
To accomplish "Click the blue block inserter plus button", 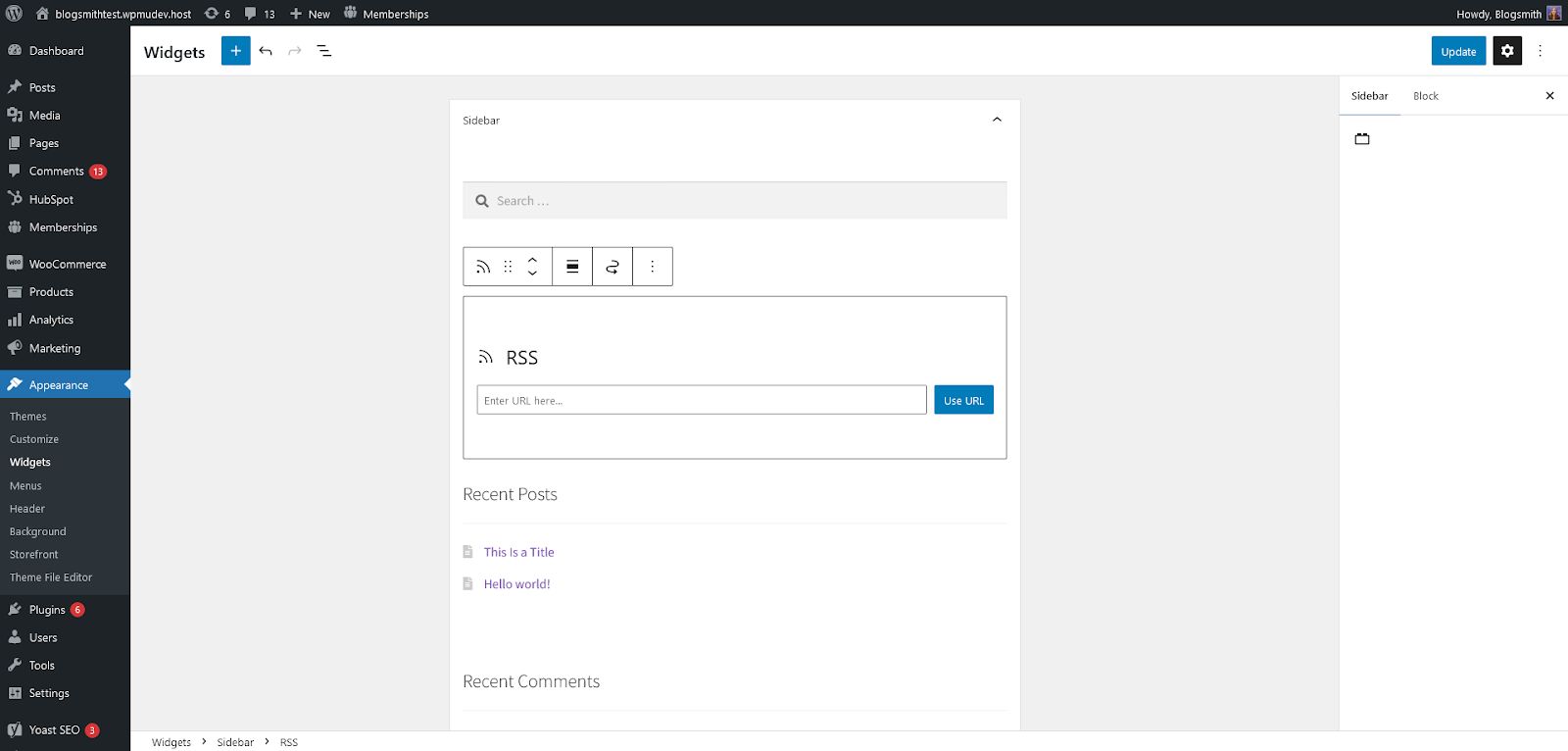I will coord(235,51).
